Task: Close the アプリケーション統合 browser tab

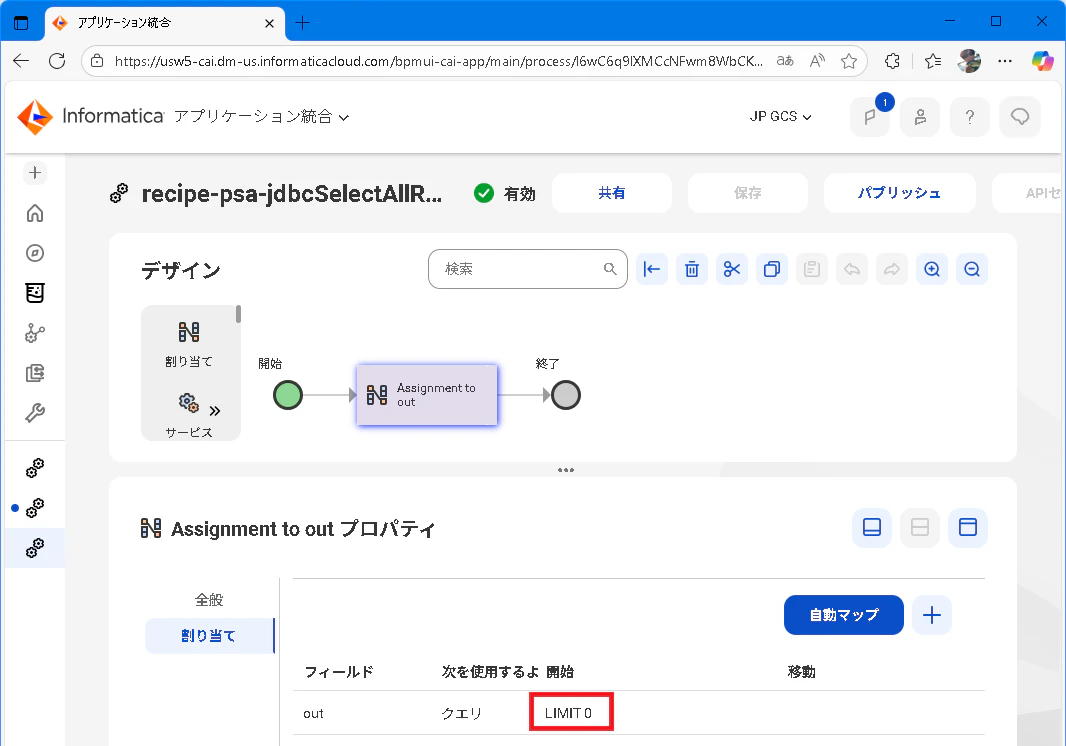Action: coord(269,23)
